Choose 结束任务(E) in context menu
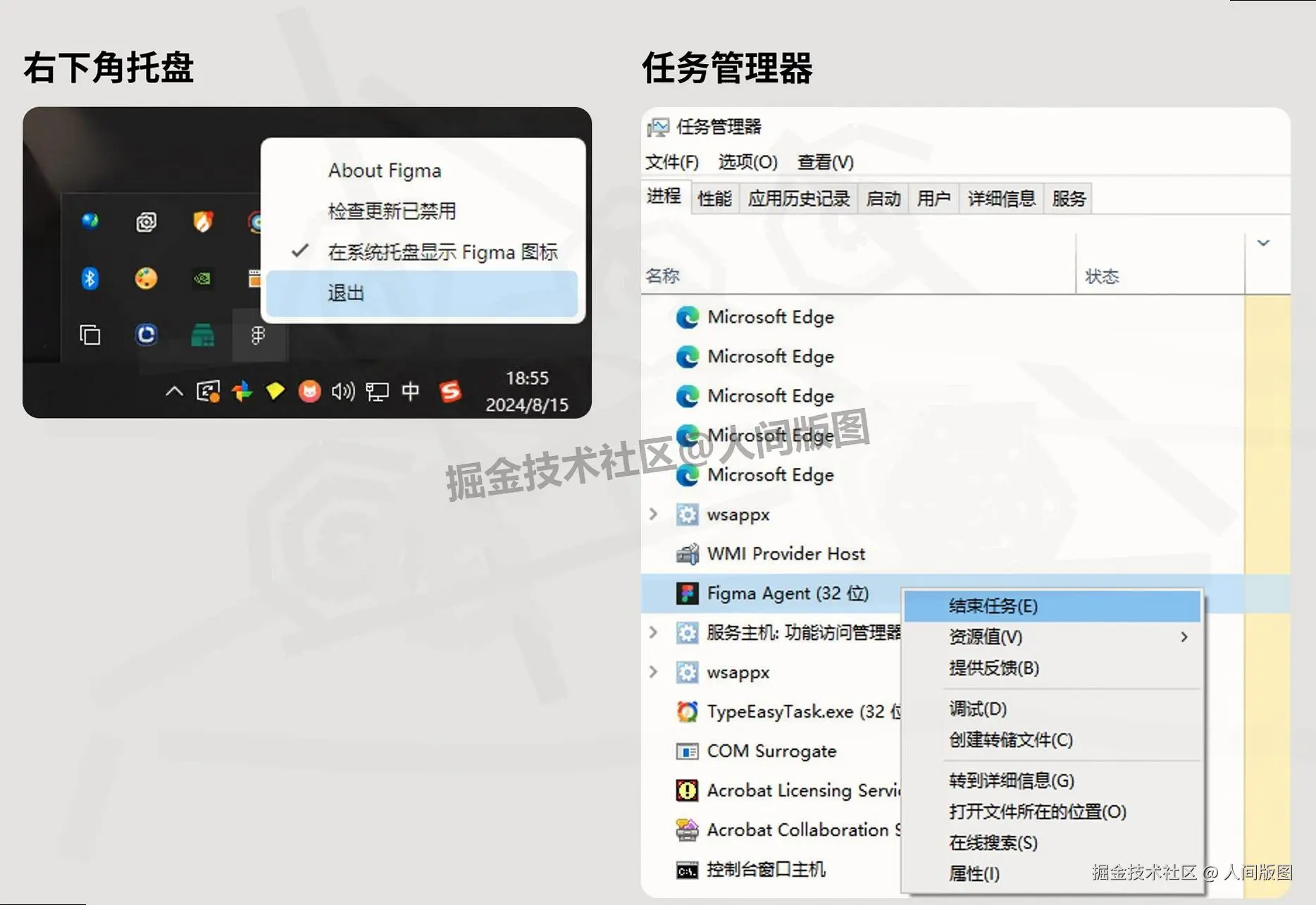 pos(1053,606)
